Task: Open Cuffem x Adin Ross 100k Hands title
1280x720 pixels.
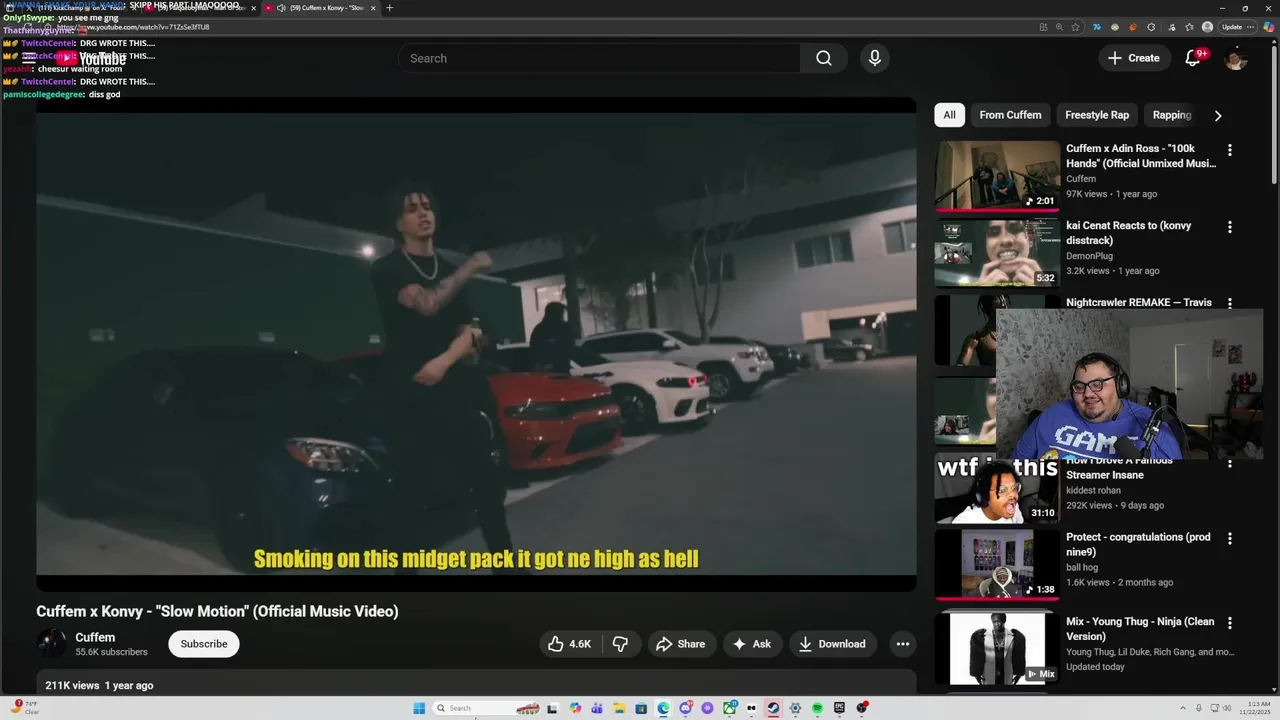Action: coord(1141,156)
